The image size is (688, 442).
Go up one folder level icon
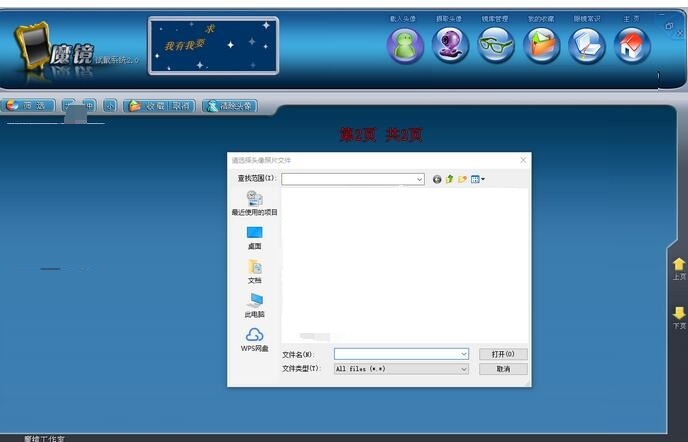tap(449, 179)
